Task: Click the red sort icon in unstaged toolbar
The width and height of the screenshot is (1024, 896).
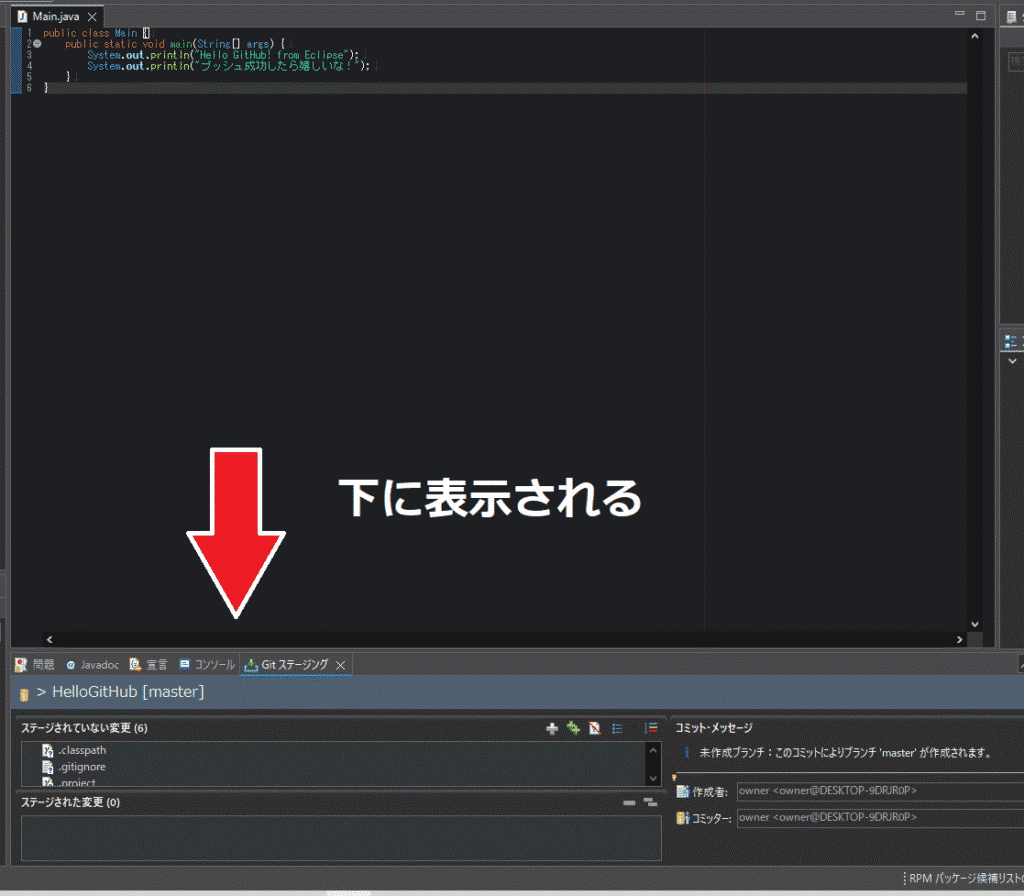Action: 595,729
